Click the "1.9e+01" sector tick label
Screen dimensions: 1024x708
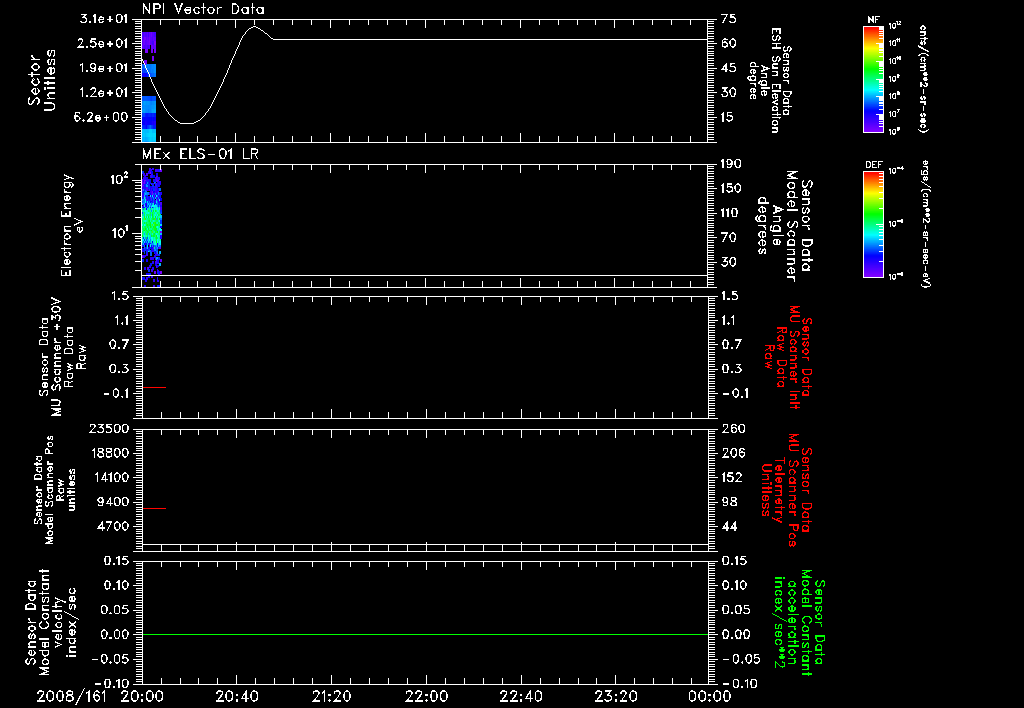click(104, 68)
